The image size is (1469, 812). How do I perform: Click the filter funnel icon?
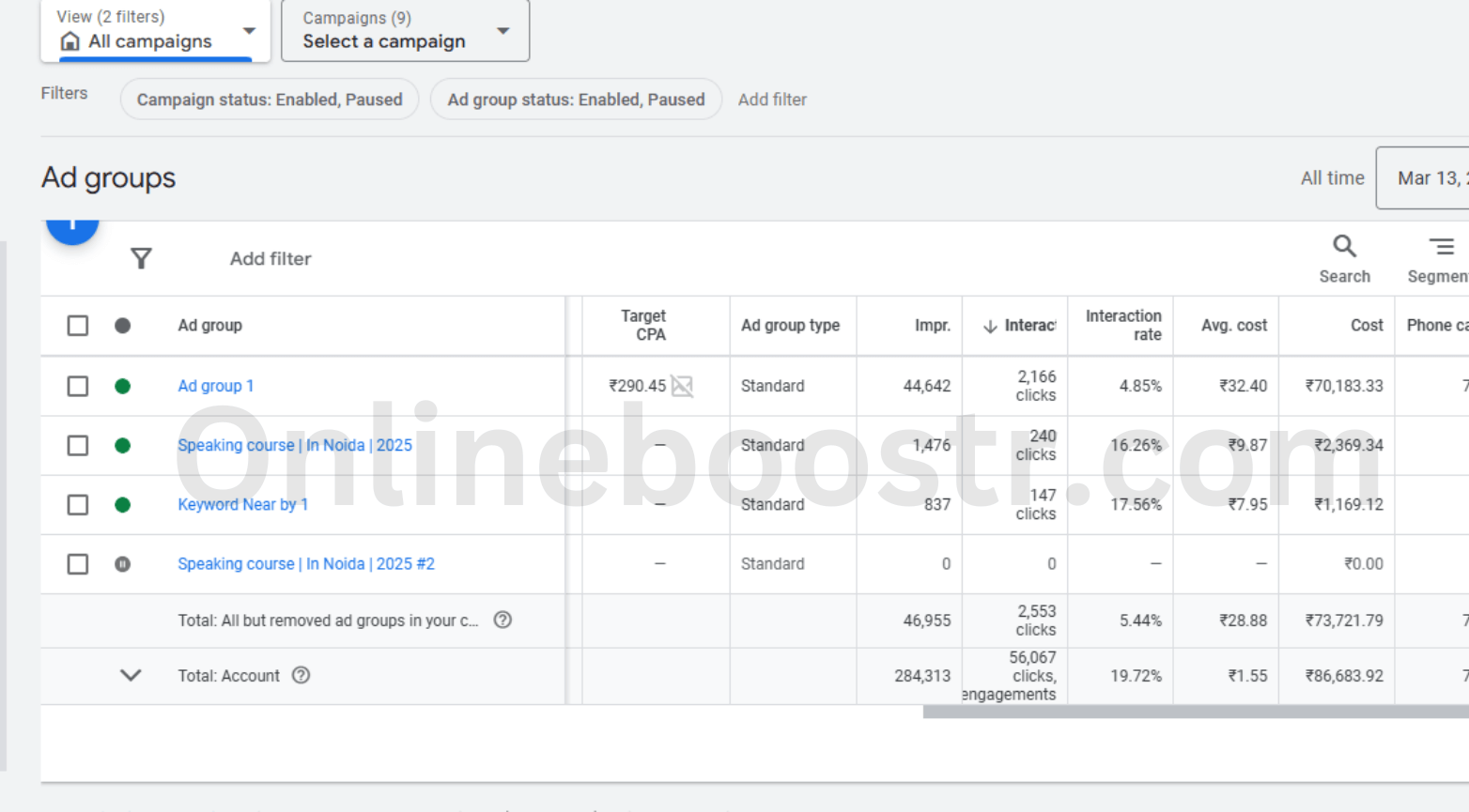tap(141, 258)
